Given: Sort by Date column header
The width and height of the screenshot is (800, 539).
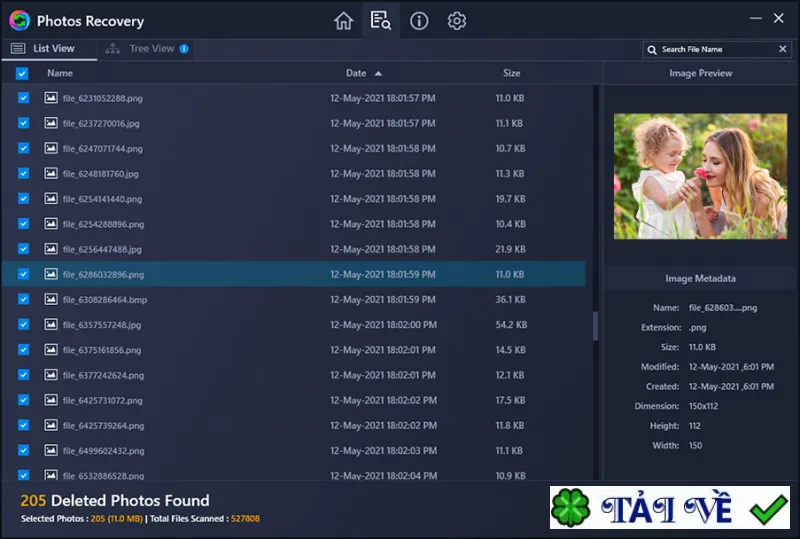Looking at the screenshot, I should (356, 73).
